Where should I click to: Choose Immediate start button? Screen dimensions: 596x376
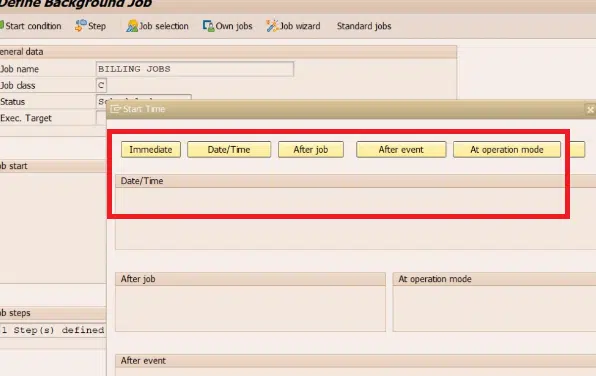(151, 149)
